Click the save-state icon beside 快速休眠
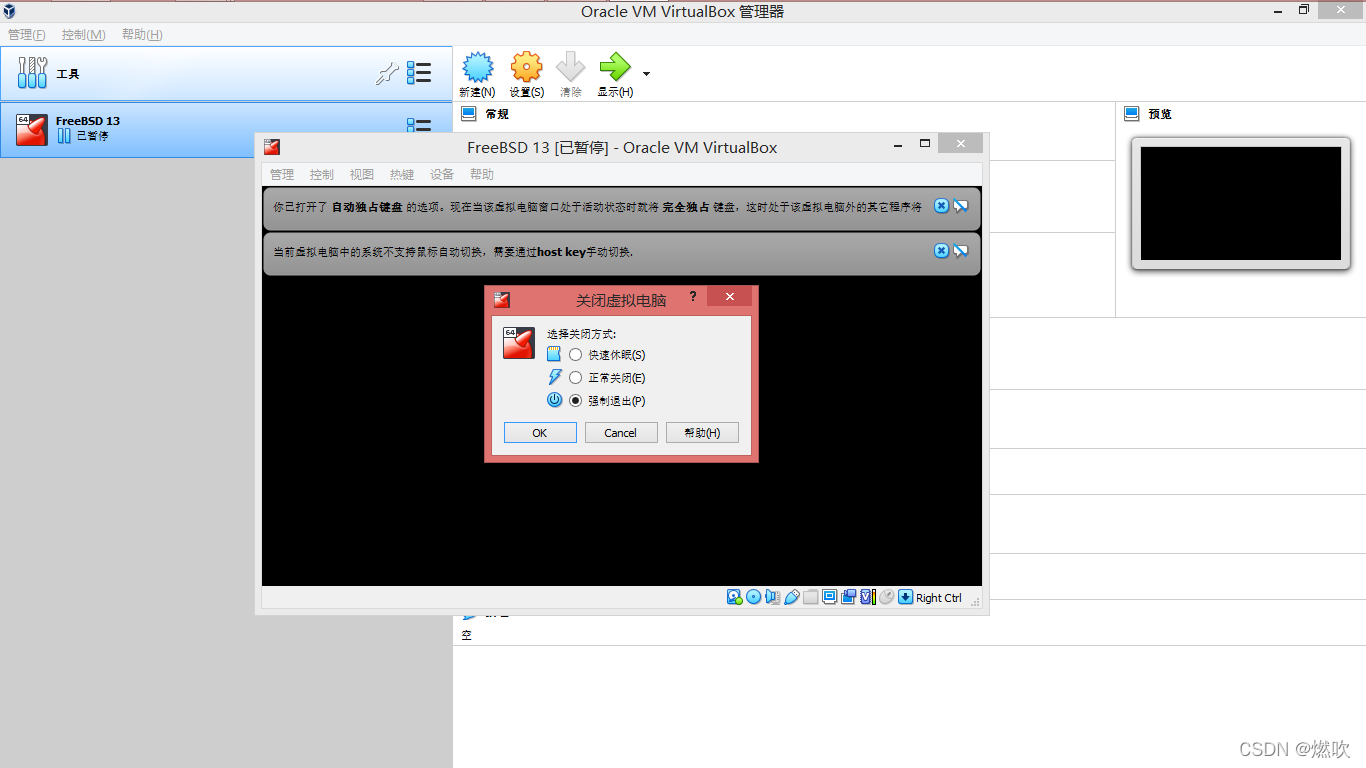This screenshot has width=1366, height=768. pyautogui.click(x=555, y=354)
